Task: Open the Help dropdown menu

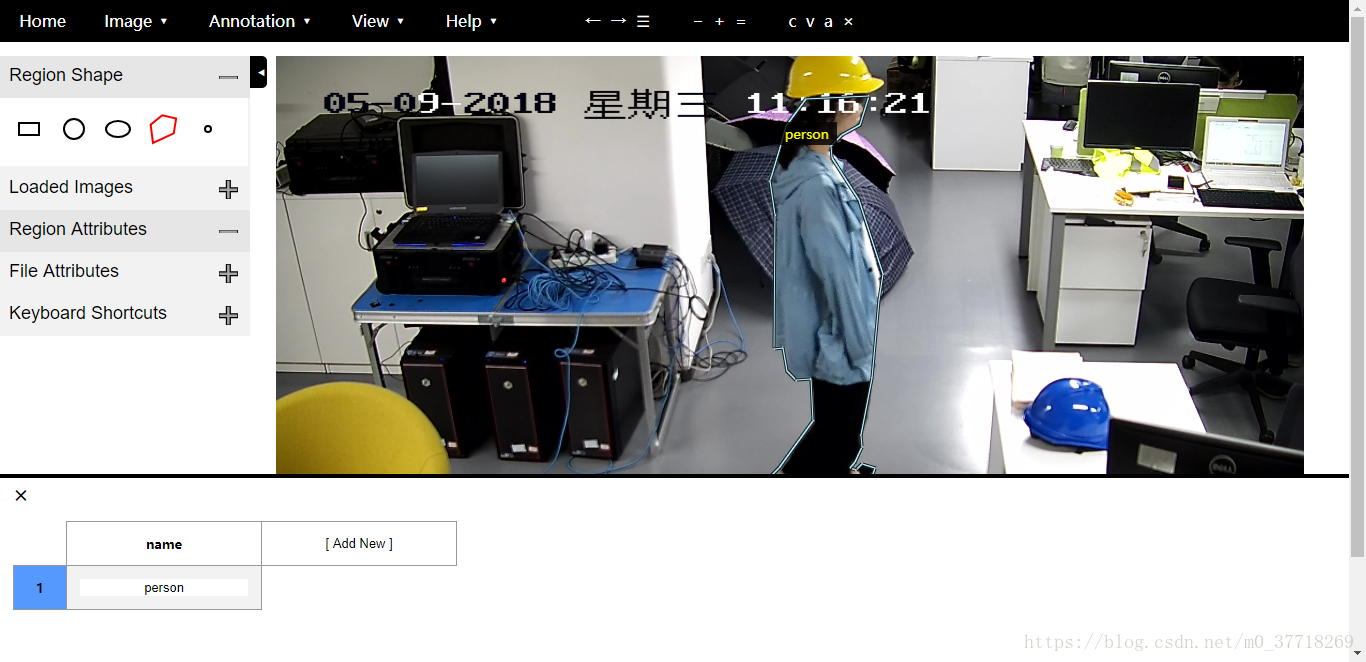Action: (x=471, y=21)
